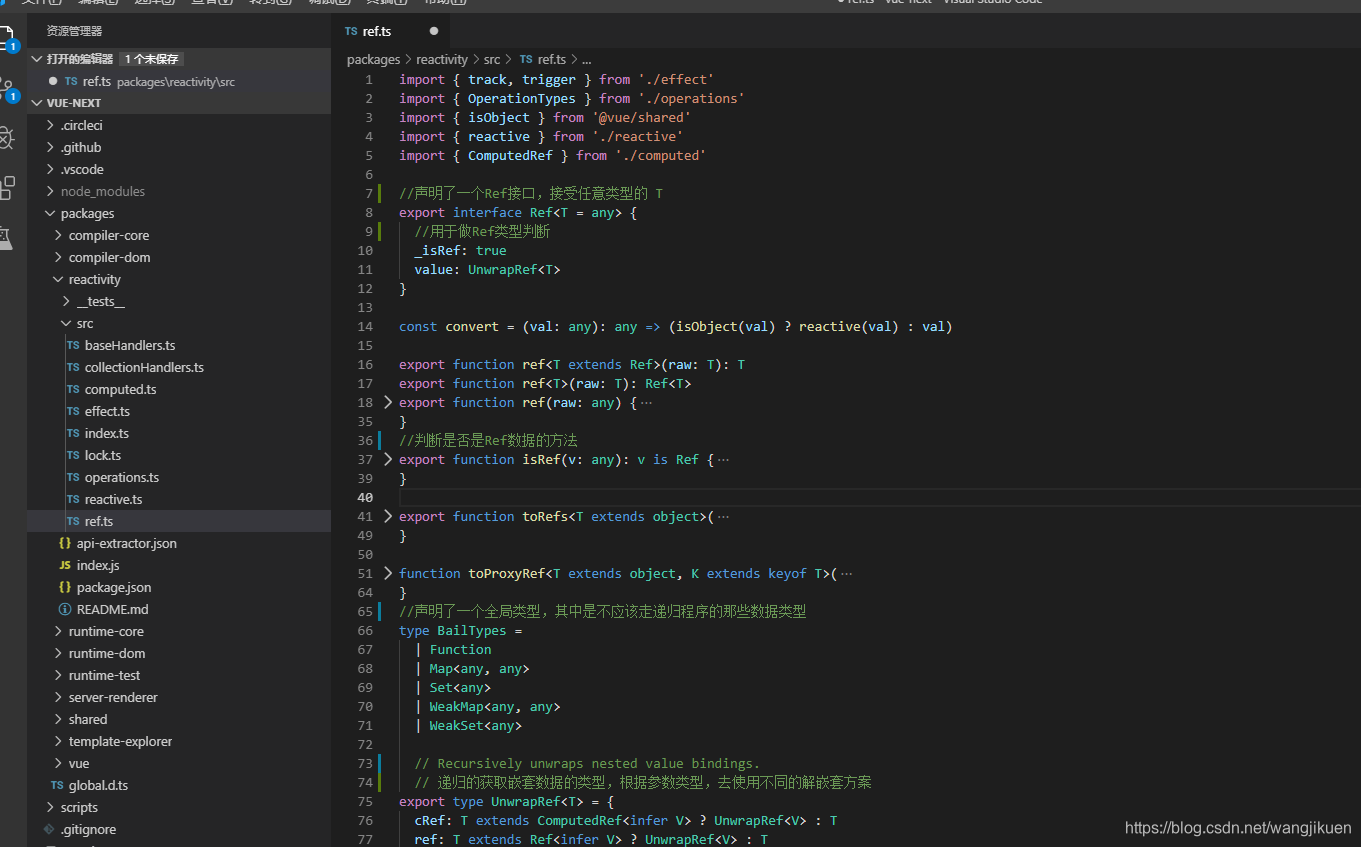This screenshot has height=847, width=1361.
Task: Click the braces icon of package.json
Action: (65, 587)
